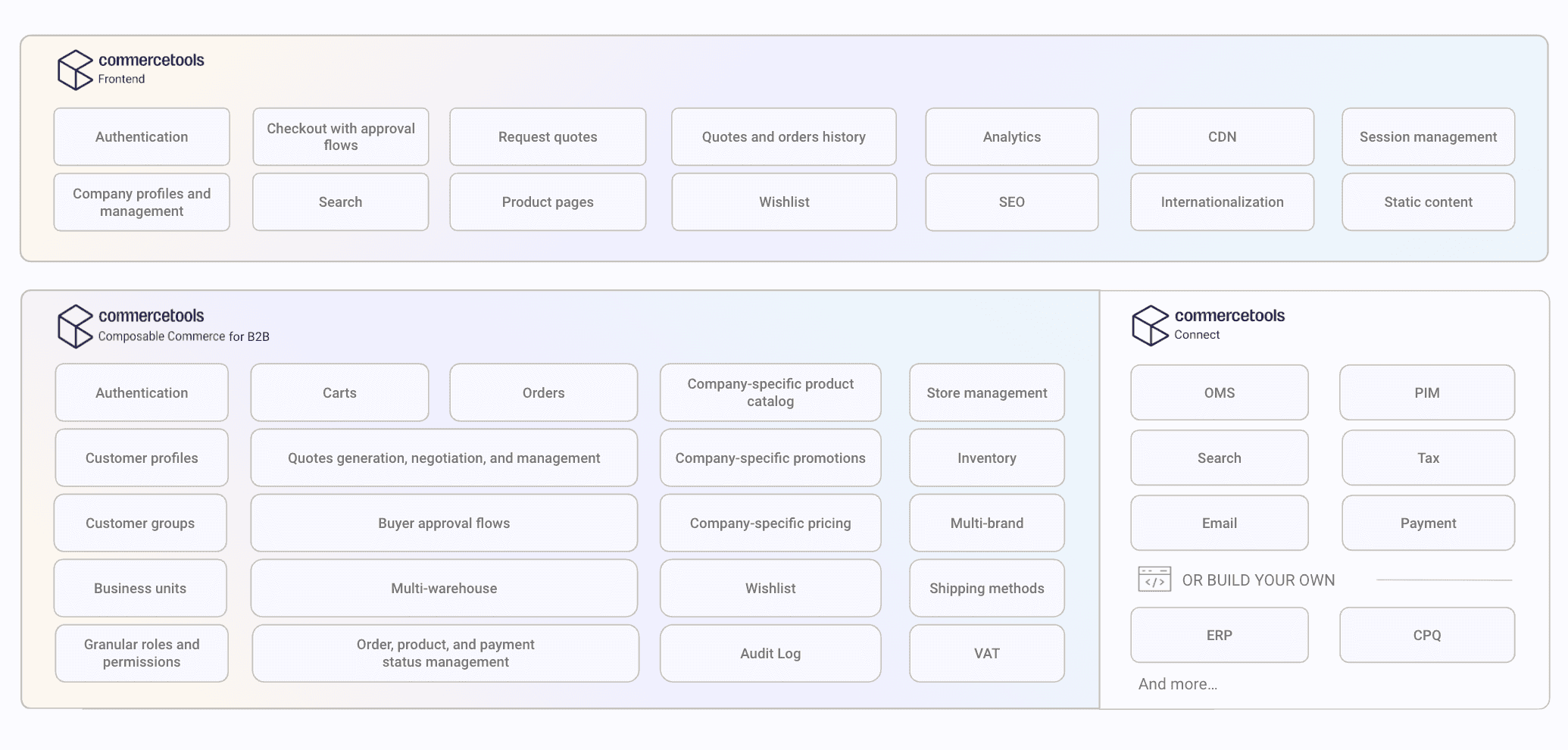1568x750 pixels.
Task: Click Store management box
Action: point(987,392)
